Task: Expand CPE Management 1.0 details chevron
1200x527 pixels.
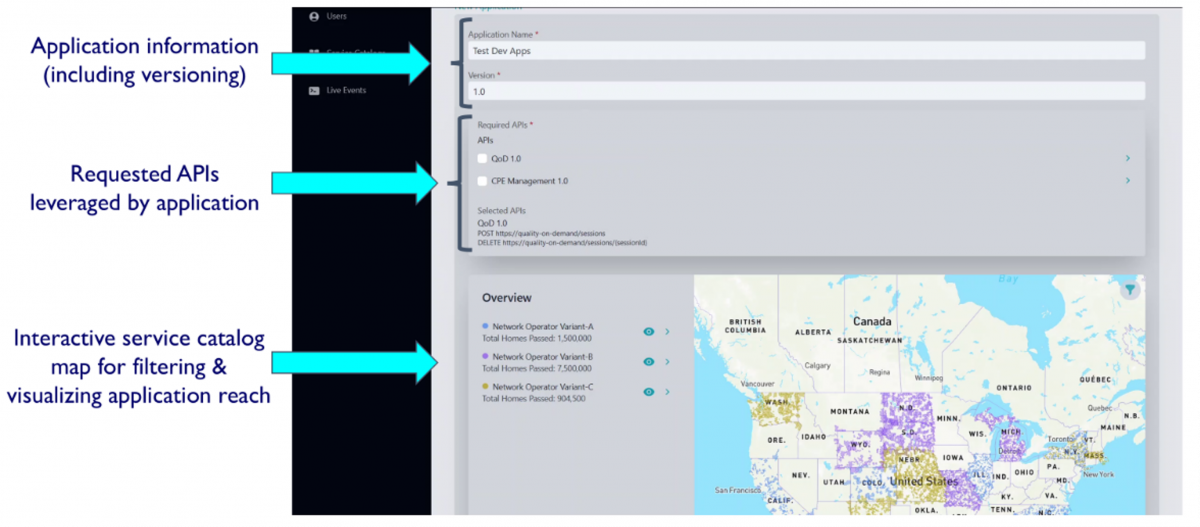Action: tap(1127, 181)
